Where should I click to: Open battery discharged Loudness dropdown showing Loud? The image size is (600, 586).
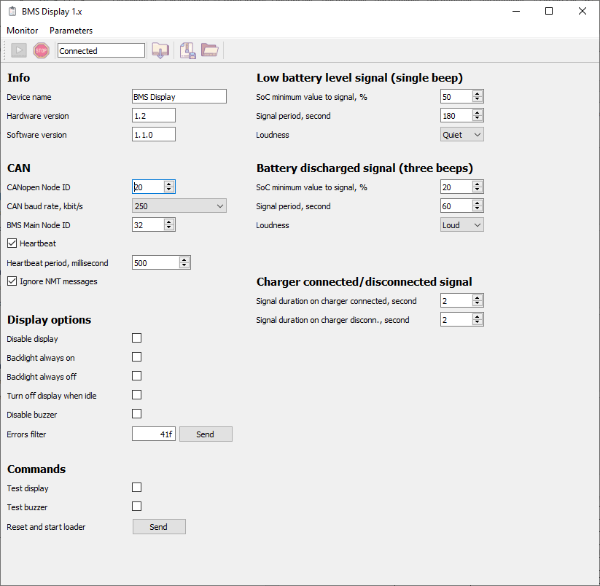point(461,225)
